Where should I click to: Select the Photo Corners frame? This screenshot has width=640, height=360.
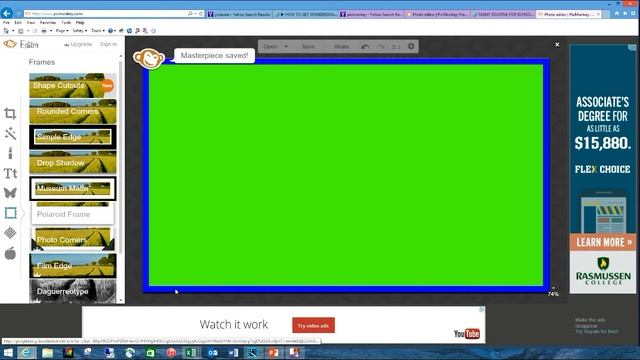point(73,240)
